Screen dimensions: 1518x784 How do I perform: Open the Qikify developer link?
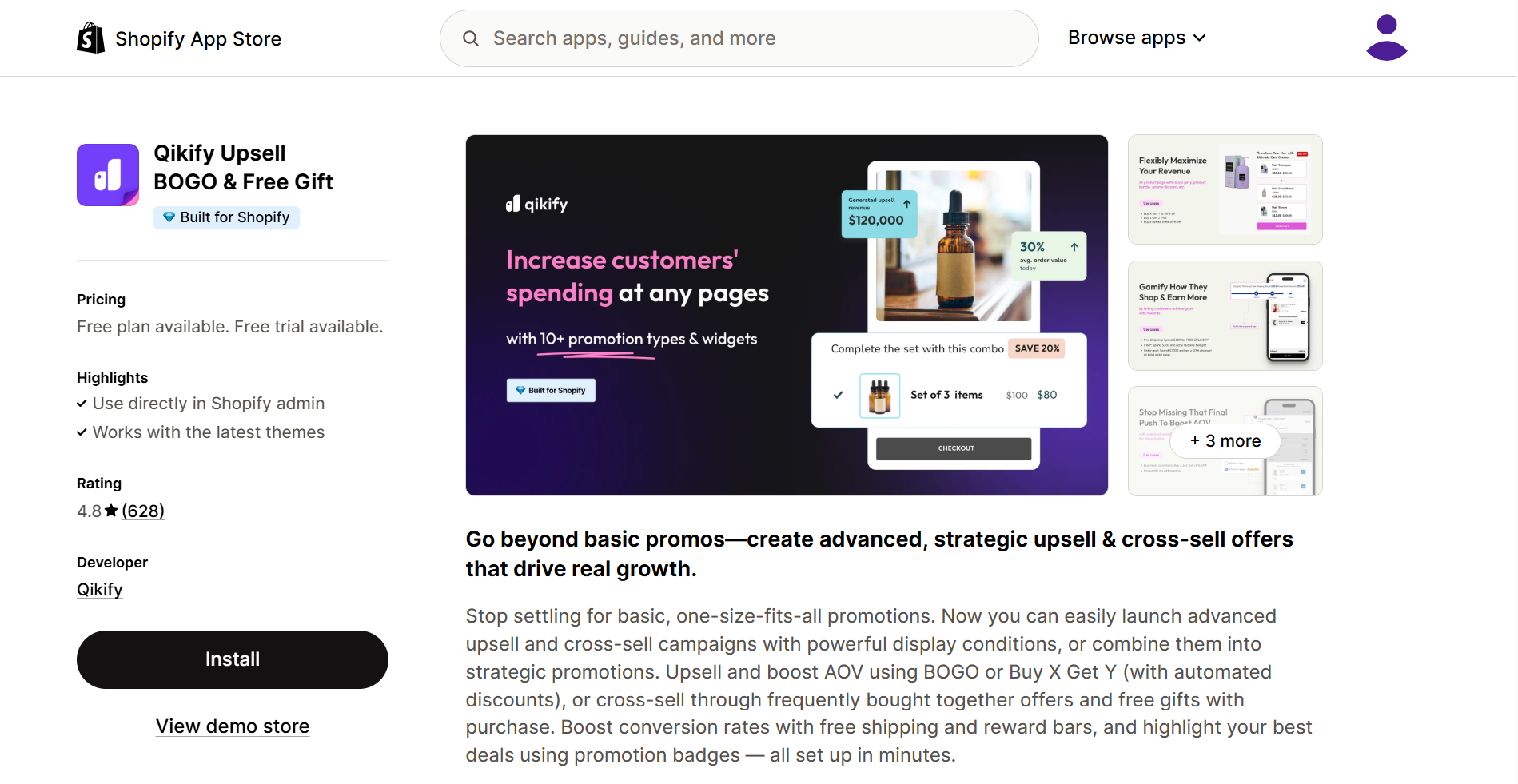(x=99, y=590)
